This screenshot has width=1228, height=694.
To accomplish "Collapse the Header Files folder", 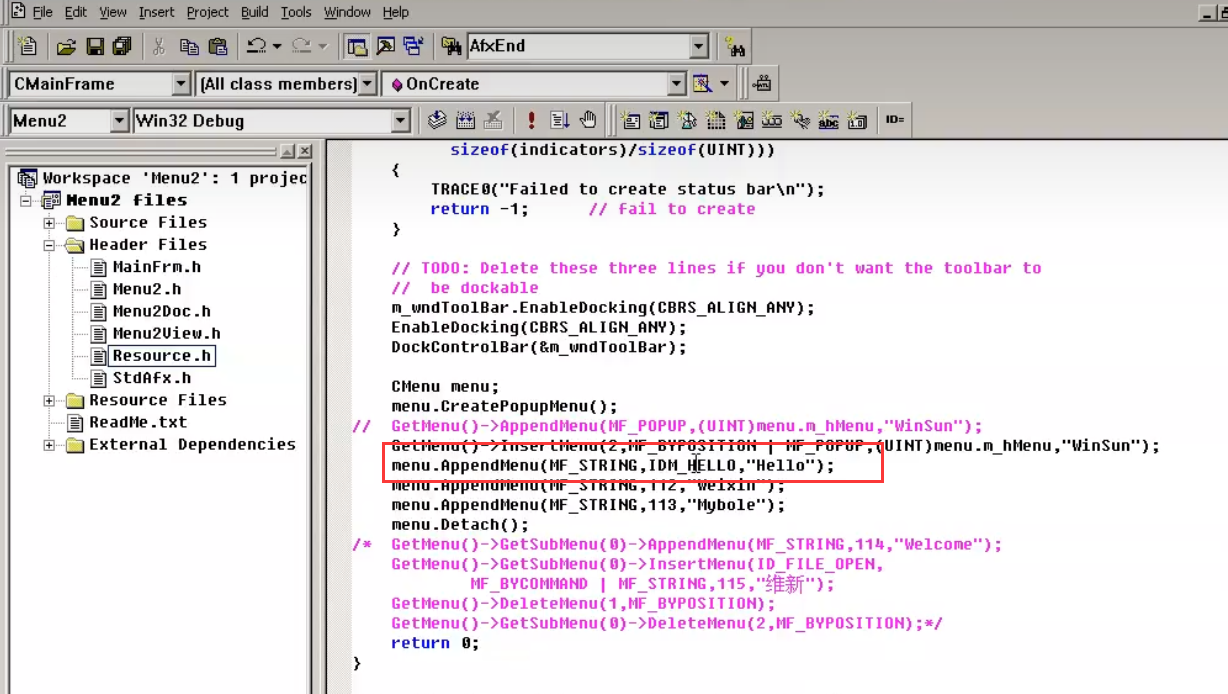I will tap(49, 244).
